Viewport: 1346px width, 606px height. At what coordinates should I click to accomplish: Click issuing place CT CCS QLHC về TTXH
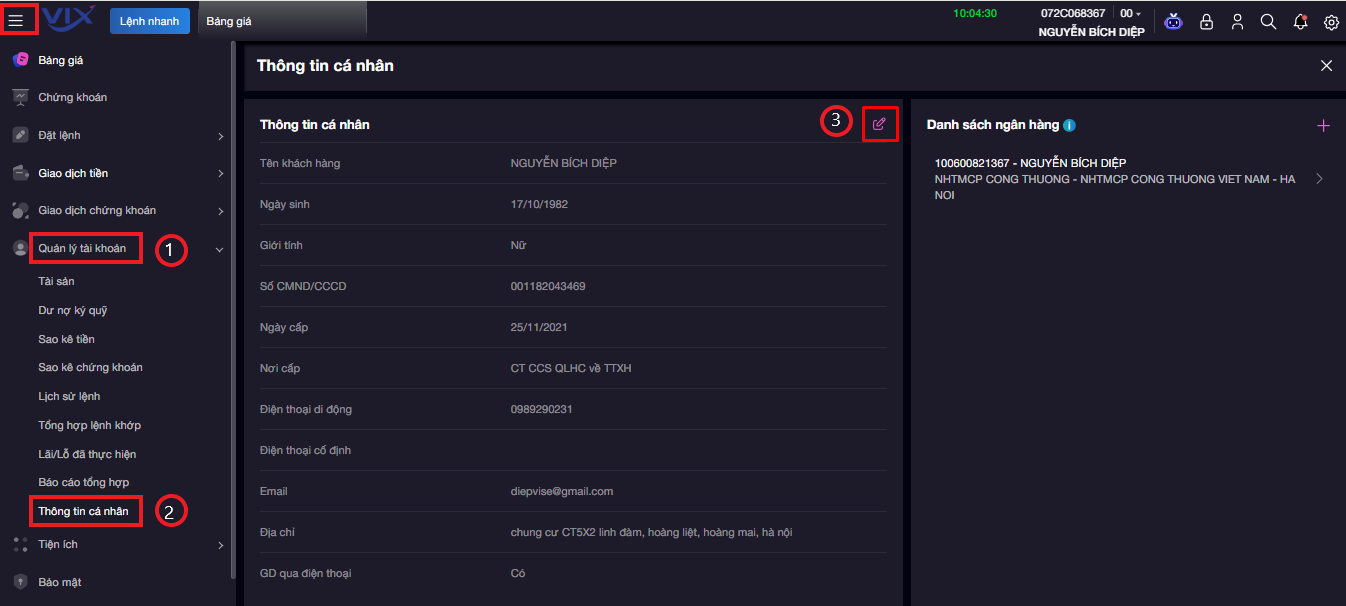point(571,368)
